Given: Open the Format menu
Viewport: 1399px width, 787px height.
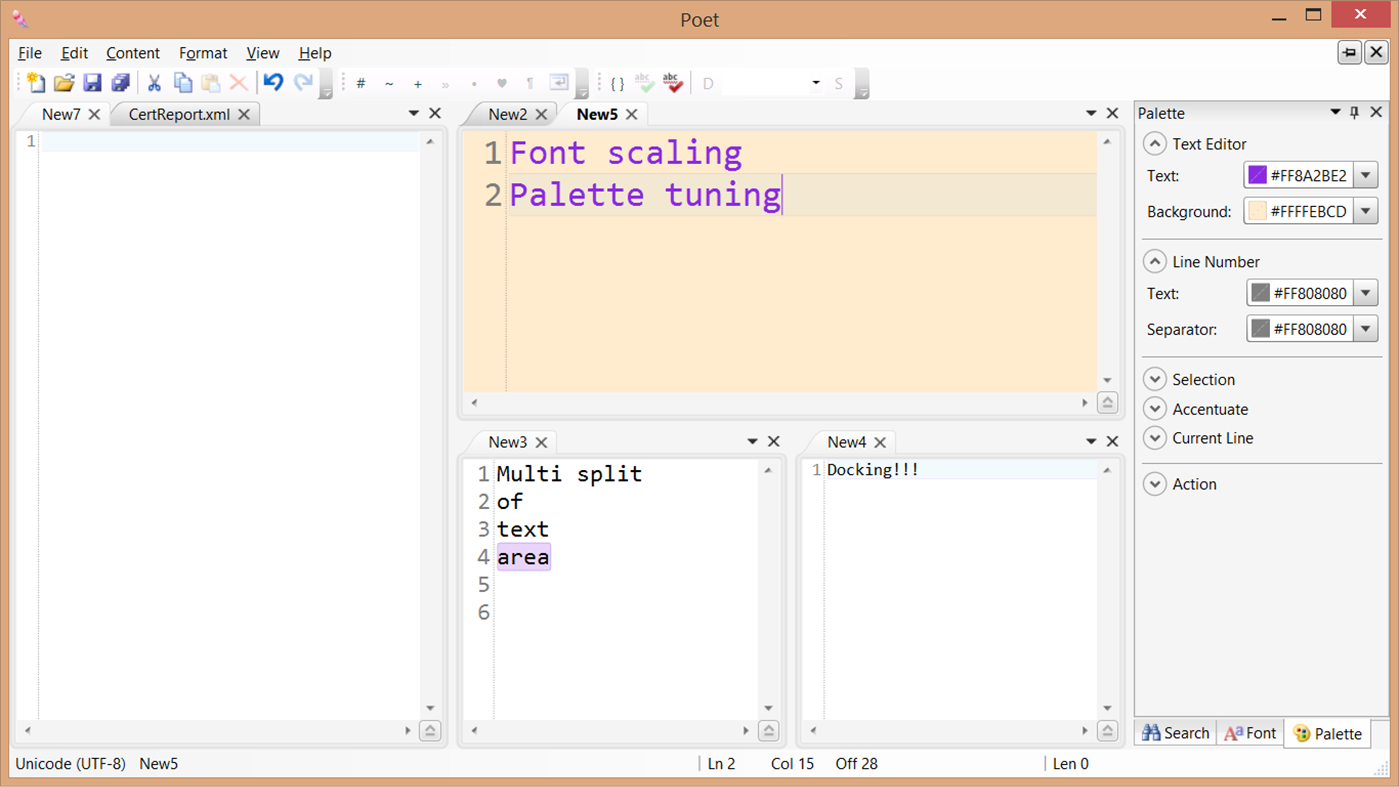Looking at the screenshot, I should pos(203,53).
